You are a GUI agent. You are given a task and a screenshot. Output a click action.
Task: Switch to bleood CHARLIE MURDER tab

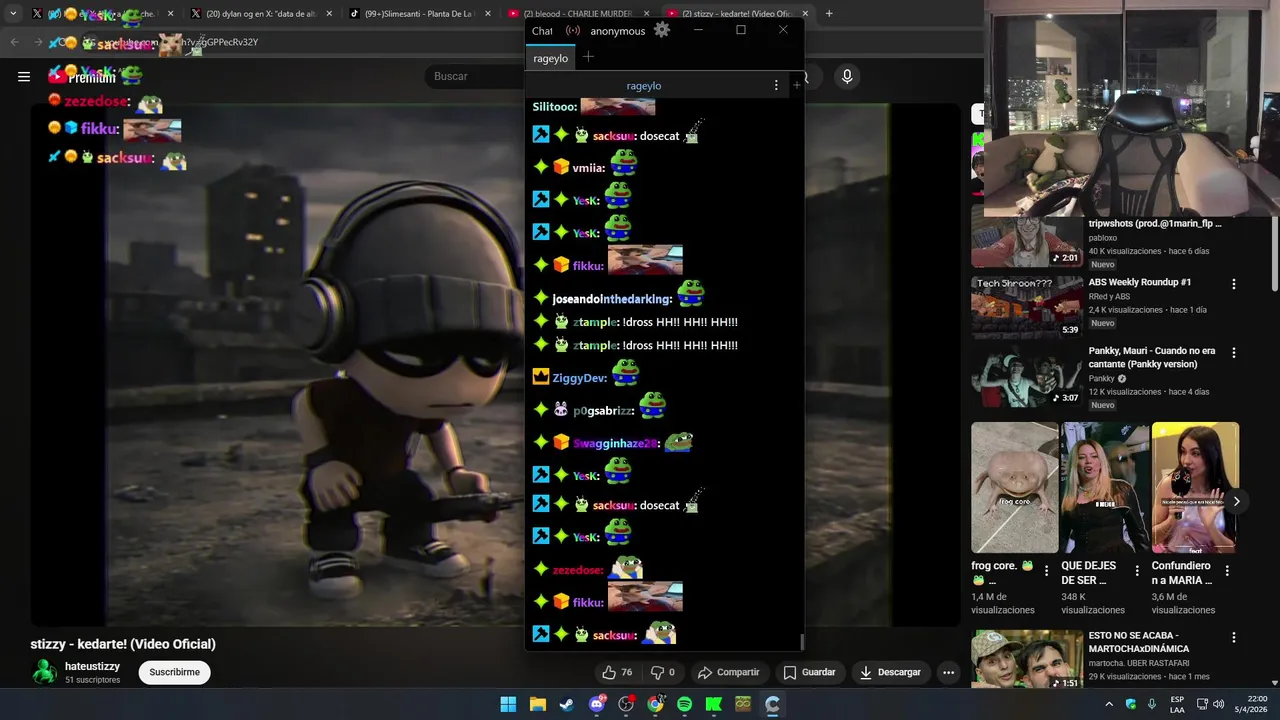pyautogui.click(x=580, y=14)
